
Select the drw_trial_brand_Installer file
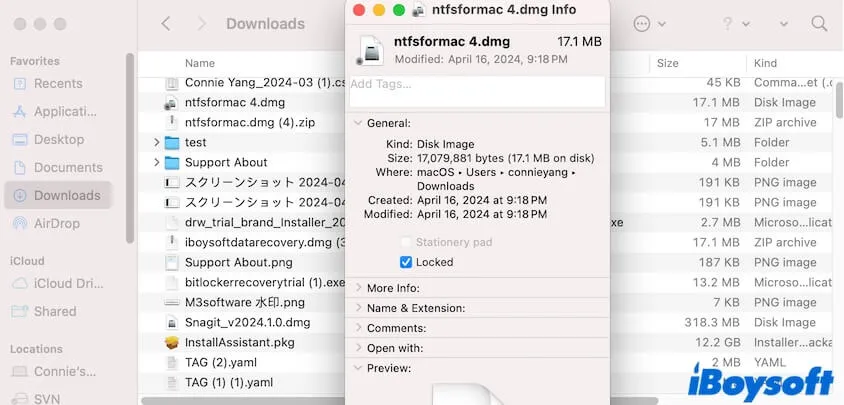[x=264, y=222]
